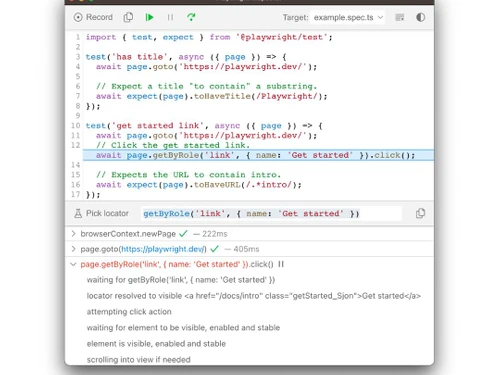500x375 pixels.
Task: Click the import statement on line 1
Action: pyautogui.click(x=209, y=37)
